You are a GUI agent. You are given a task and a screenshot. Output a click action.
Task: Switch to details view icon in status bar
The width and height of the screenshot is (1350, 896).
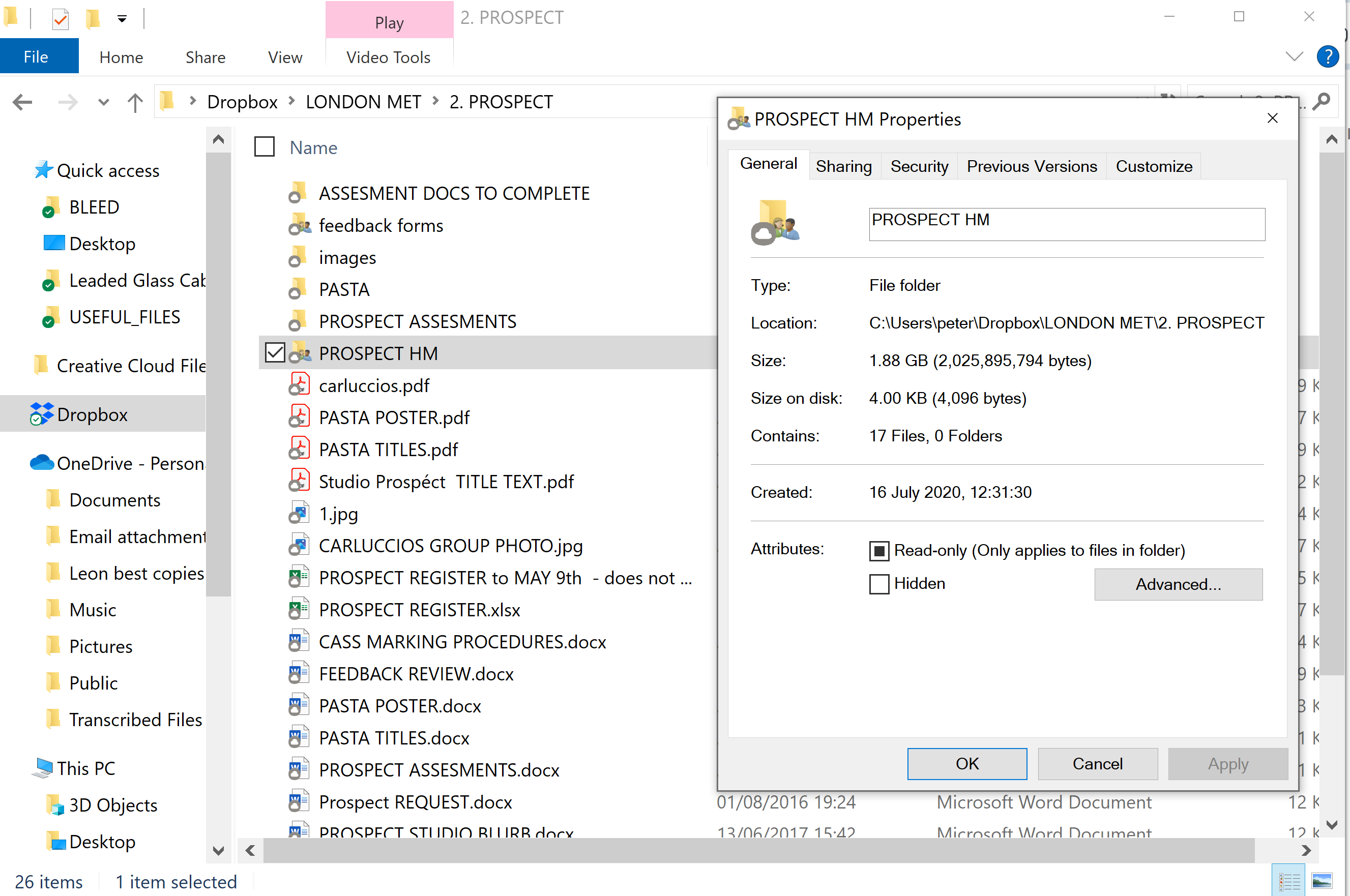pos(1289,881)
